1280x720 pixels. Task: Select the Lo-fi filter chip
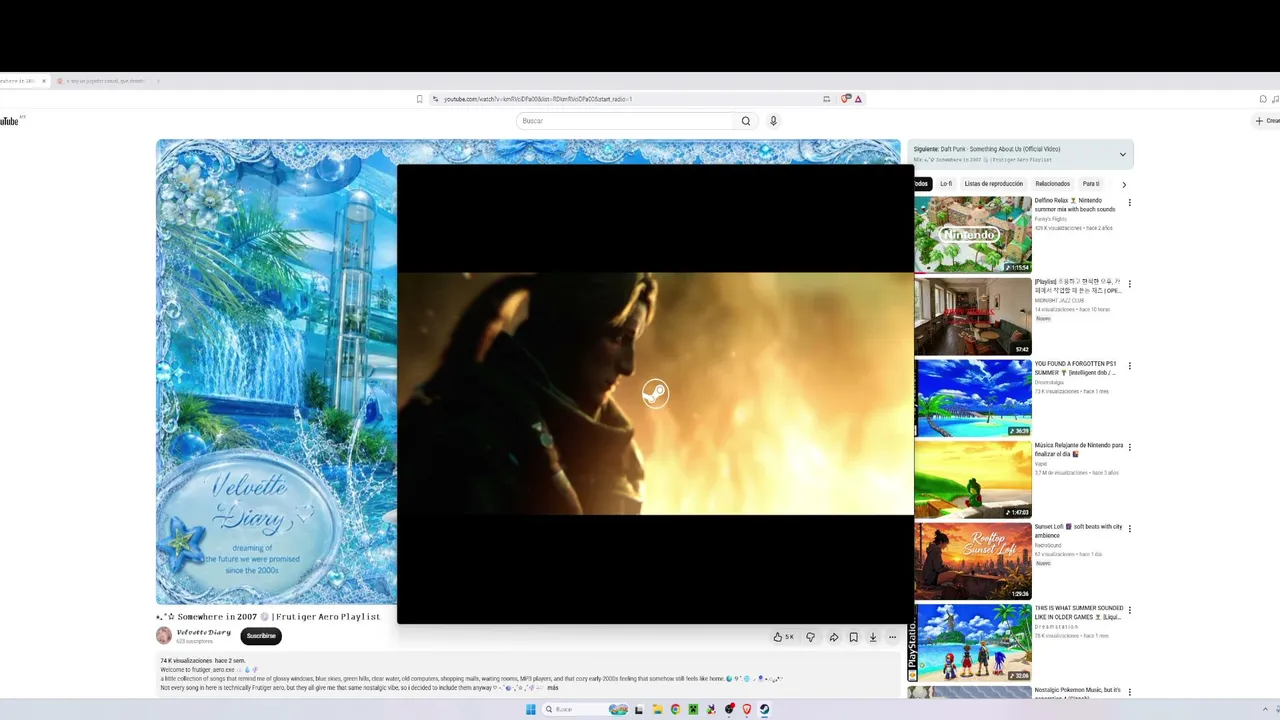click(x=946, y=184)
